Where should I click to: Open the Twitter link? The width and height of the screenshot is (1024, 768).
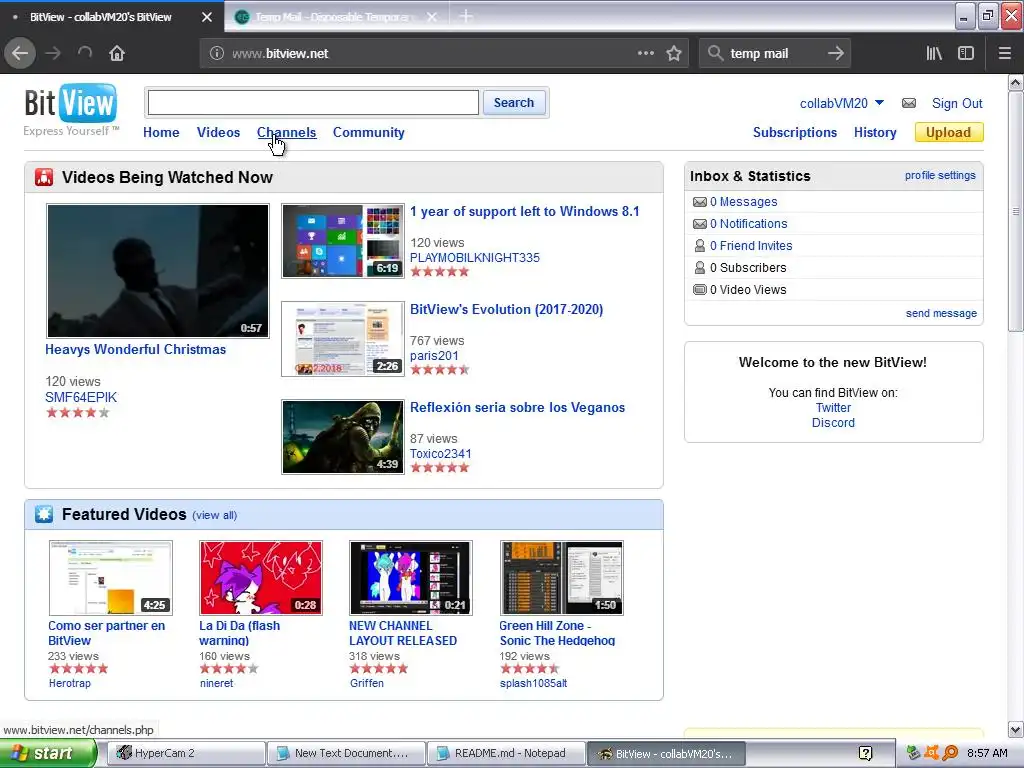833,408
